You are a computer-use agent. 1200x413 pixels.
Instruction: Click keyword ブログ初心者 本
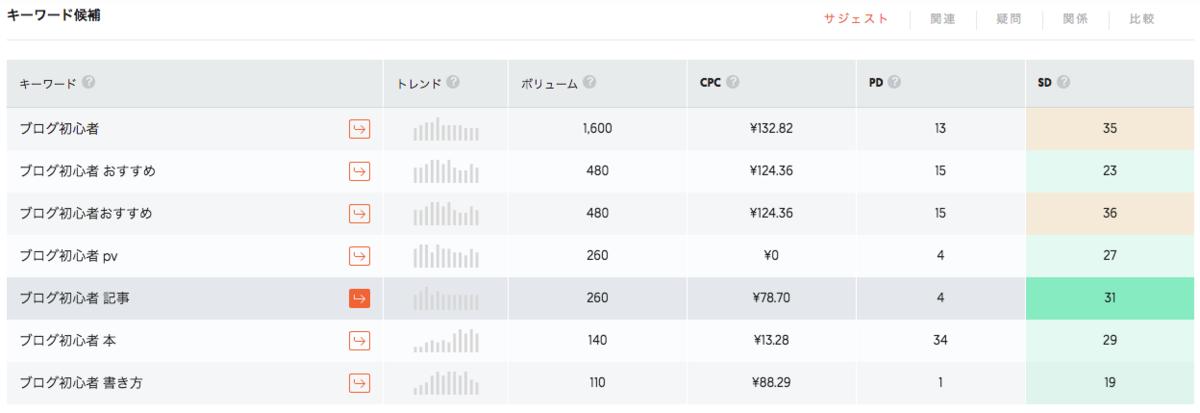68,341
